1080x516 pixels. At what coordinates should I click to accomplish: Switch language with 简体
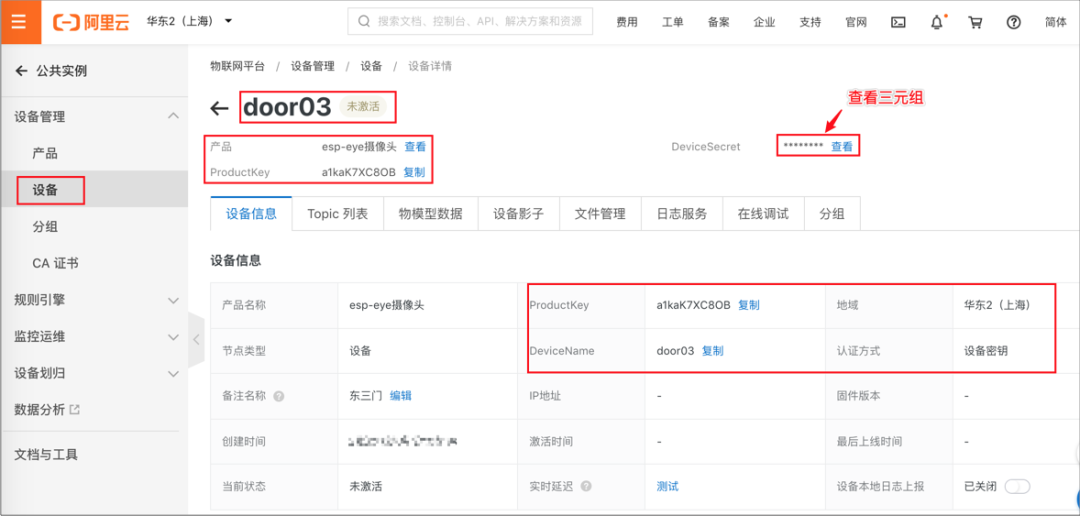(x=1055, y=22)
